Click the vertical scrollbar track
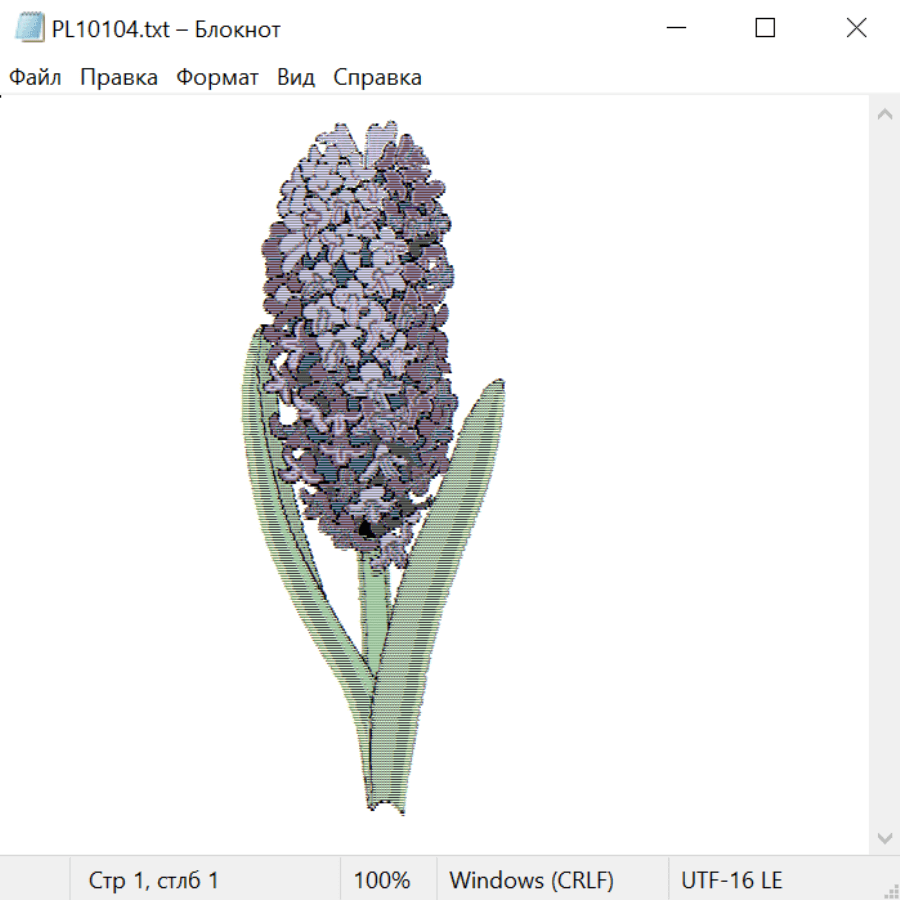This screenshot has width=900, height=900. pos(885,476)
